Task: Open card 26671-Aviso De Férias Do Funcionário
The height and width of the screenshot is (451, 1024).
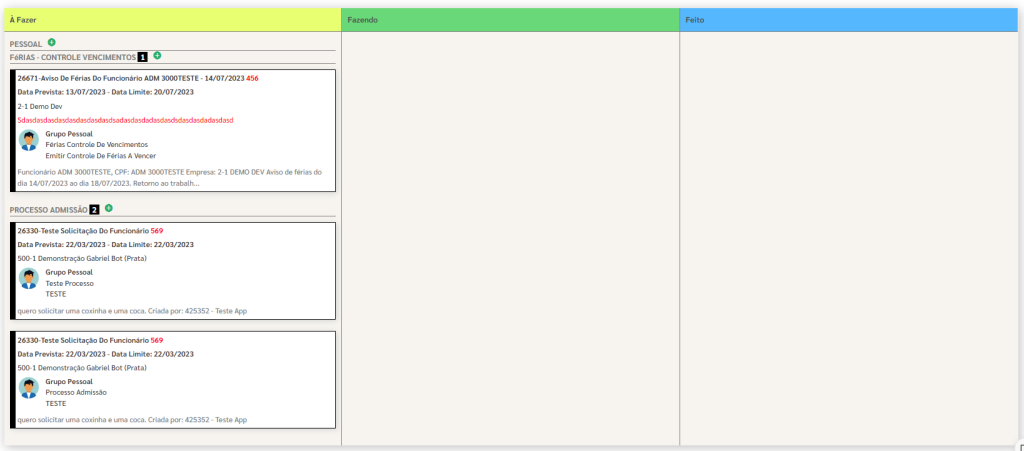Action: pos(173,131)
